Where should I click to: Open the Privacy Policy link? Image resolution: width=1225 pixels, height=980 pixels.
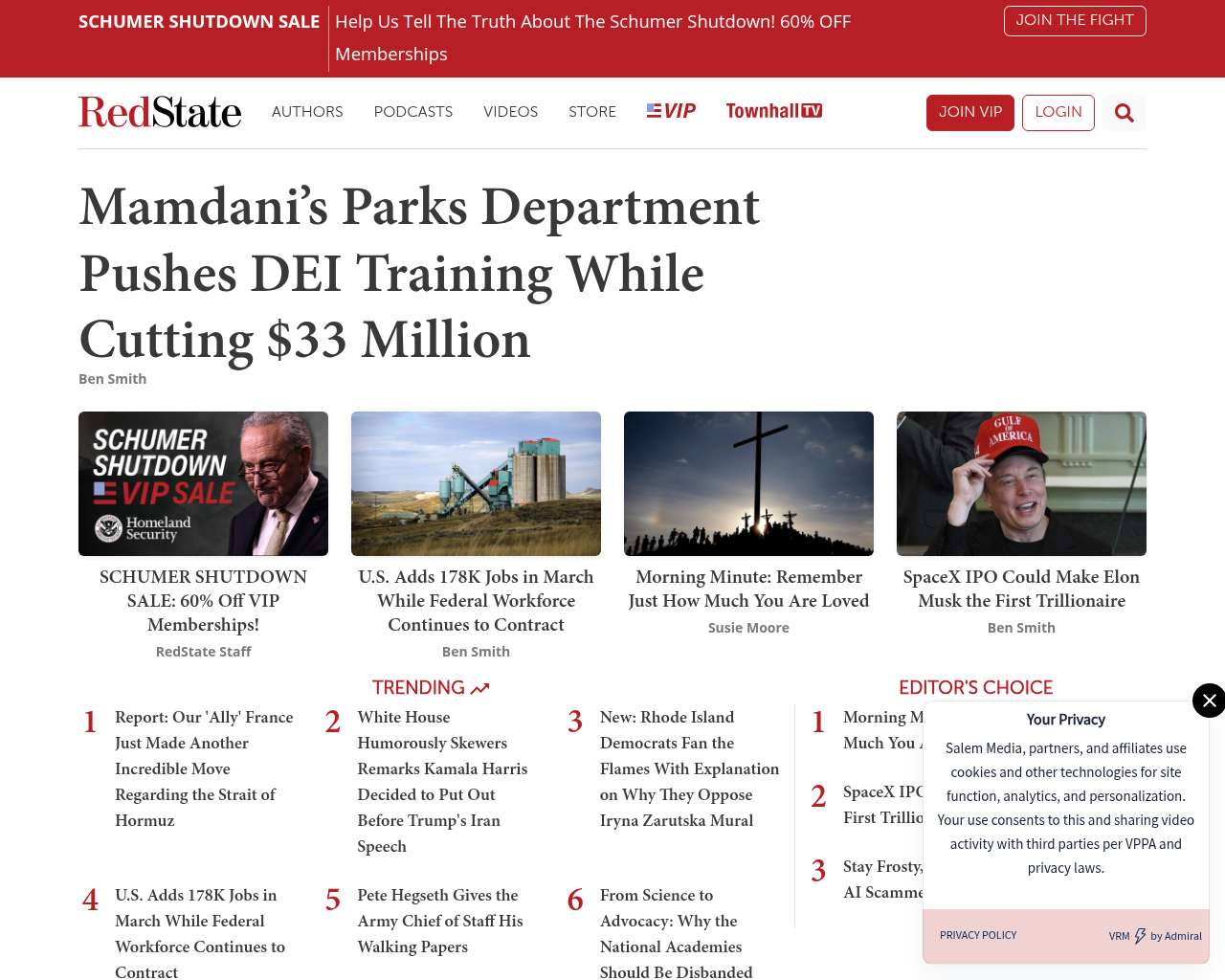pos(978,935)
